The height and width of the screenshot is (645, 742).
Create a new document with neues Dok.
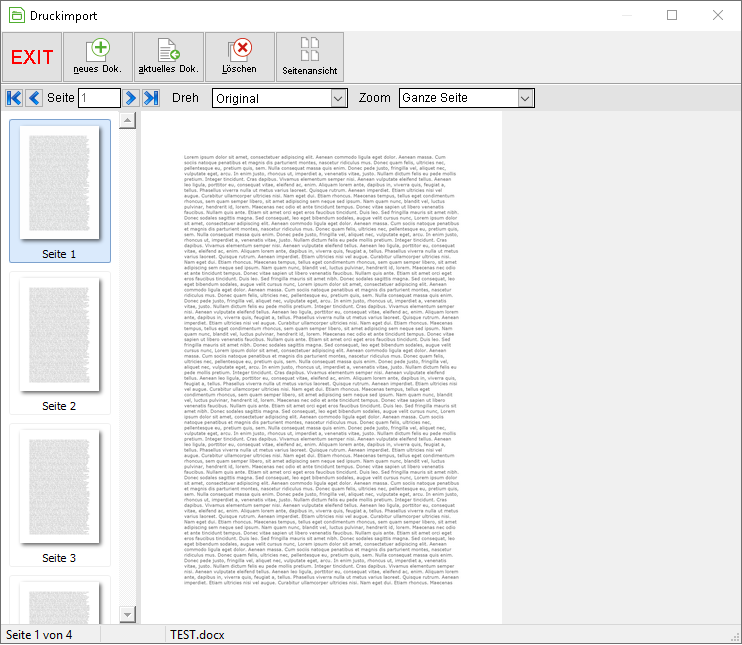pos(97,57)
